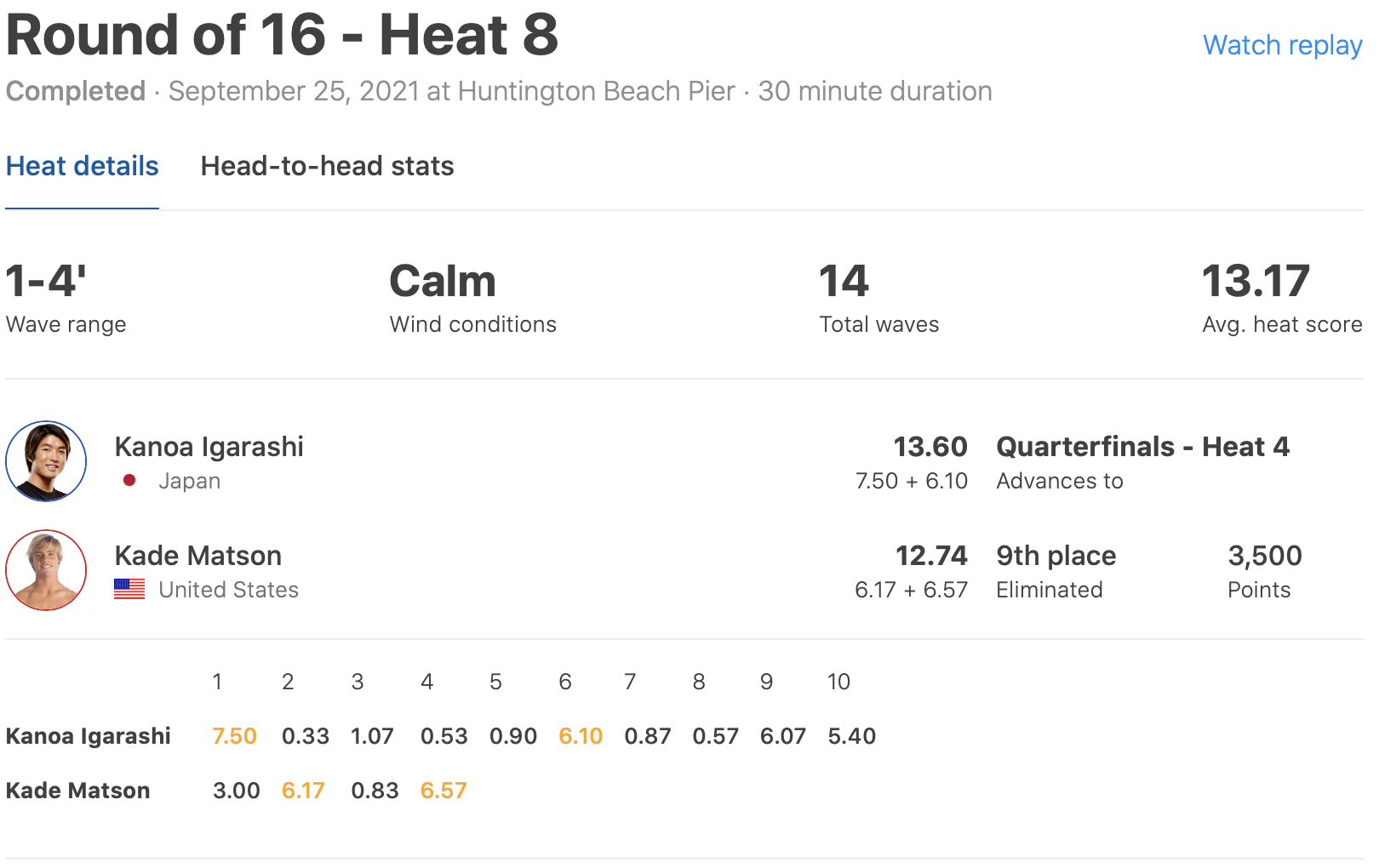Click the 13.17 average heat score

[x=1256, y=282]
